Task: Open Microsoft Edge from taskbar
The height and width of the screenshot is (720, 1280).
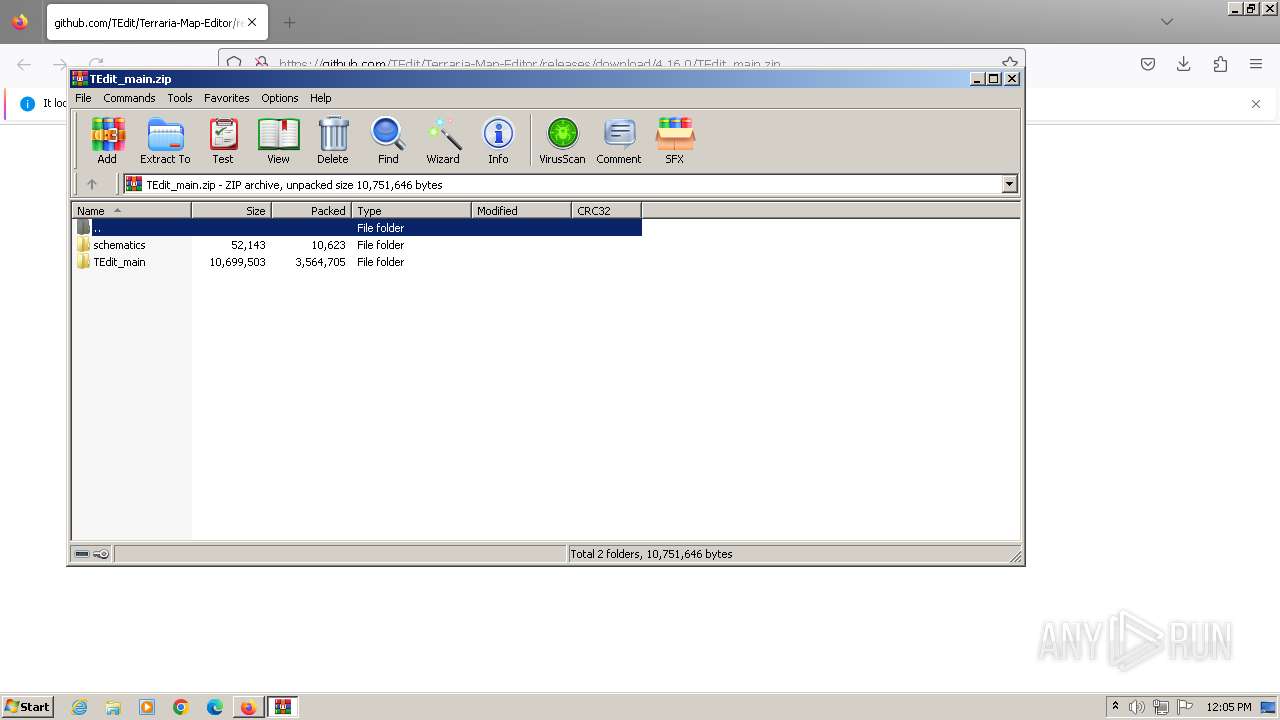Action: coord(215,707)
